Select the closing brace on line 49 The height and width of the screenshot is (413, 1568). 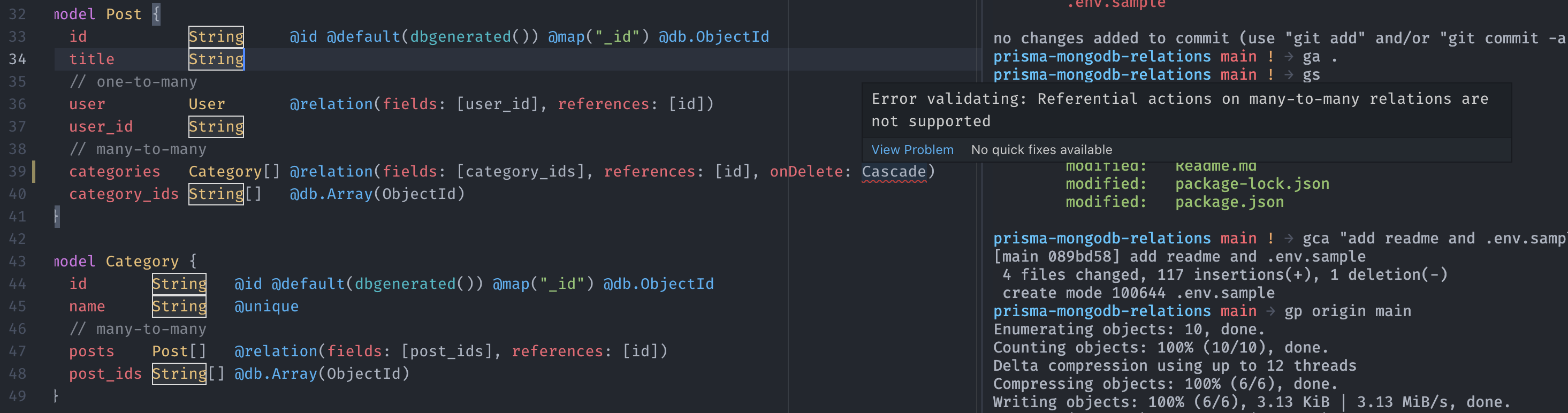[x=55, y=396]
